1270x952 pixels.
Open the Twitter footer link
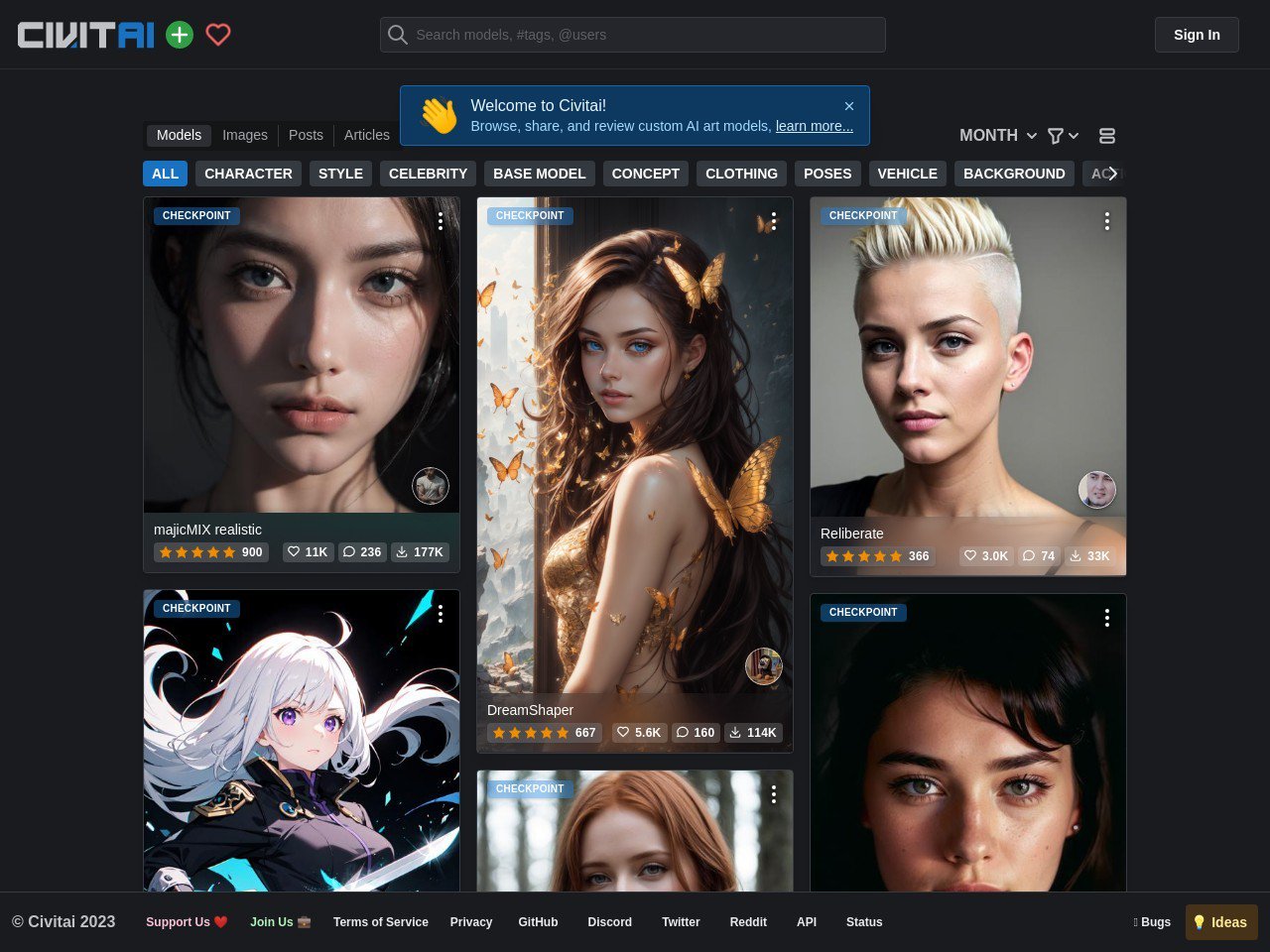(x=681, y=922)
